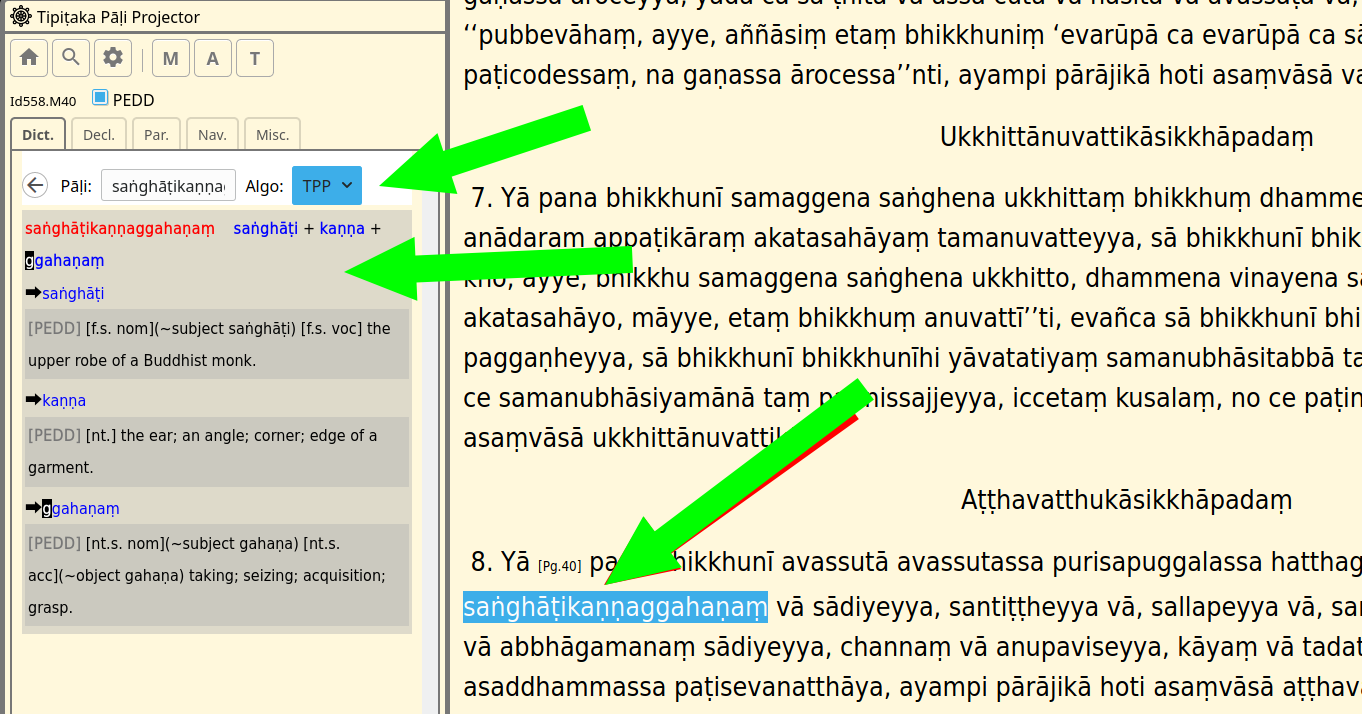Expand the kaṇṇa dictionary entry arrow
The height and width of the screenshot is (714, 1362).
(x=33, y=400)
